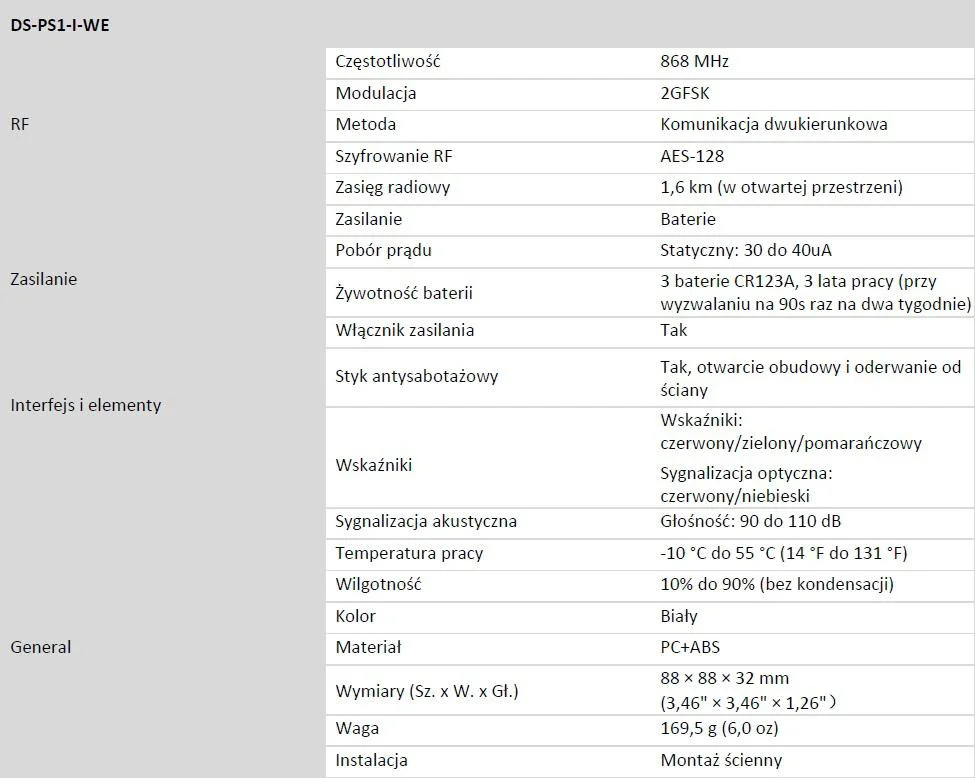
Task: Select the Montaż ścienny installation value
Action: [x=721, y=760]
